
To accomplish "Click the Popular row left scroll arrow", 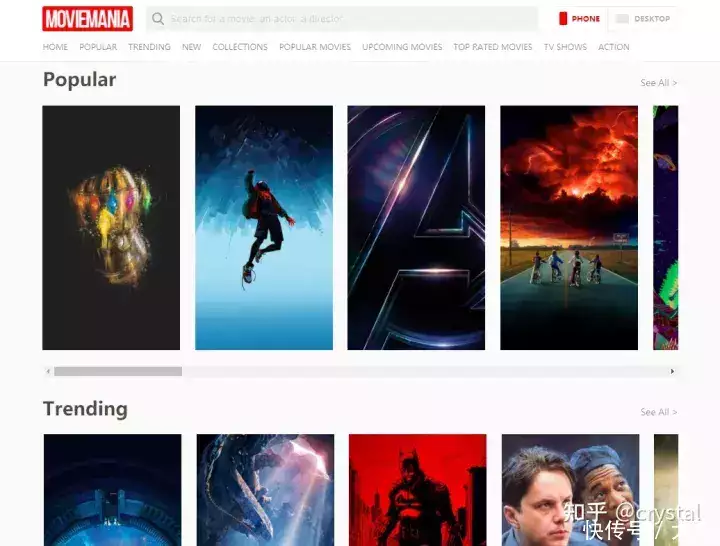I will [x=48, y=371].
